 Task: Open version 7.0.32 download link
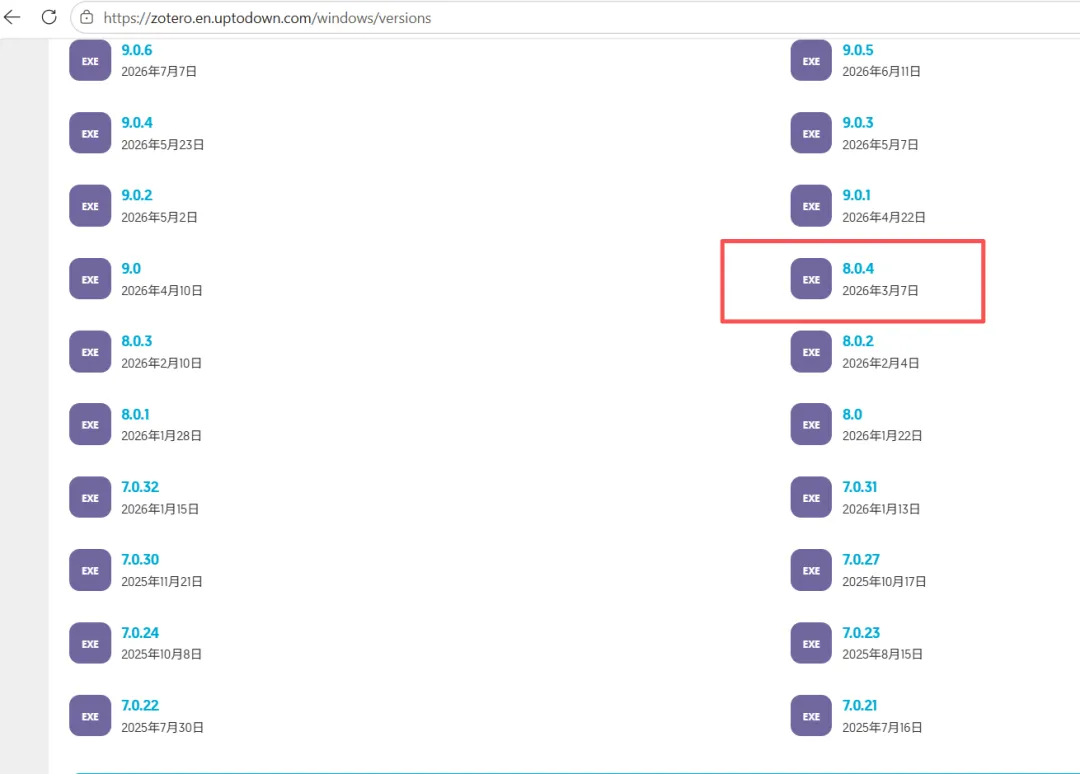(140, 487)
